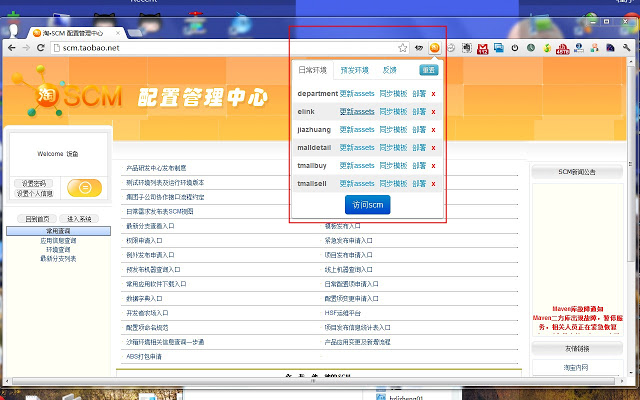The width and height of the screenshot is (640, 400).
Task: Open 常用应用软件下载入口 link
Action: pyautogui.click(x=154, y=284)
